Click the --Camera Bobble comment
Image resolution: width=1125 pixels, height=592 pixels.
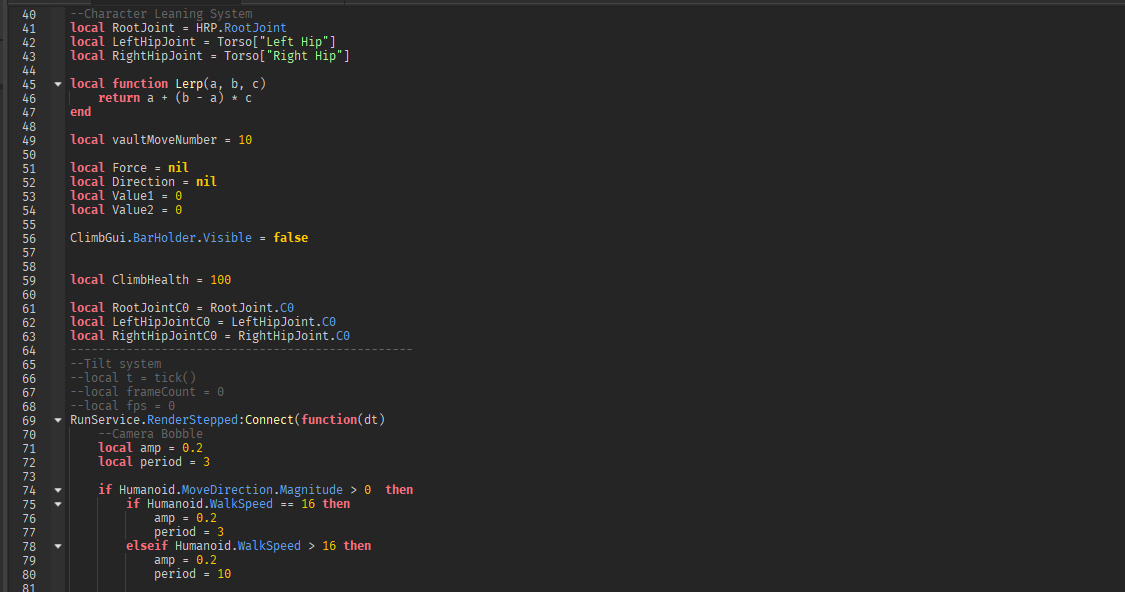point(150,434)
